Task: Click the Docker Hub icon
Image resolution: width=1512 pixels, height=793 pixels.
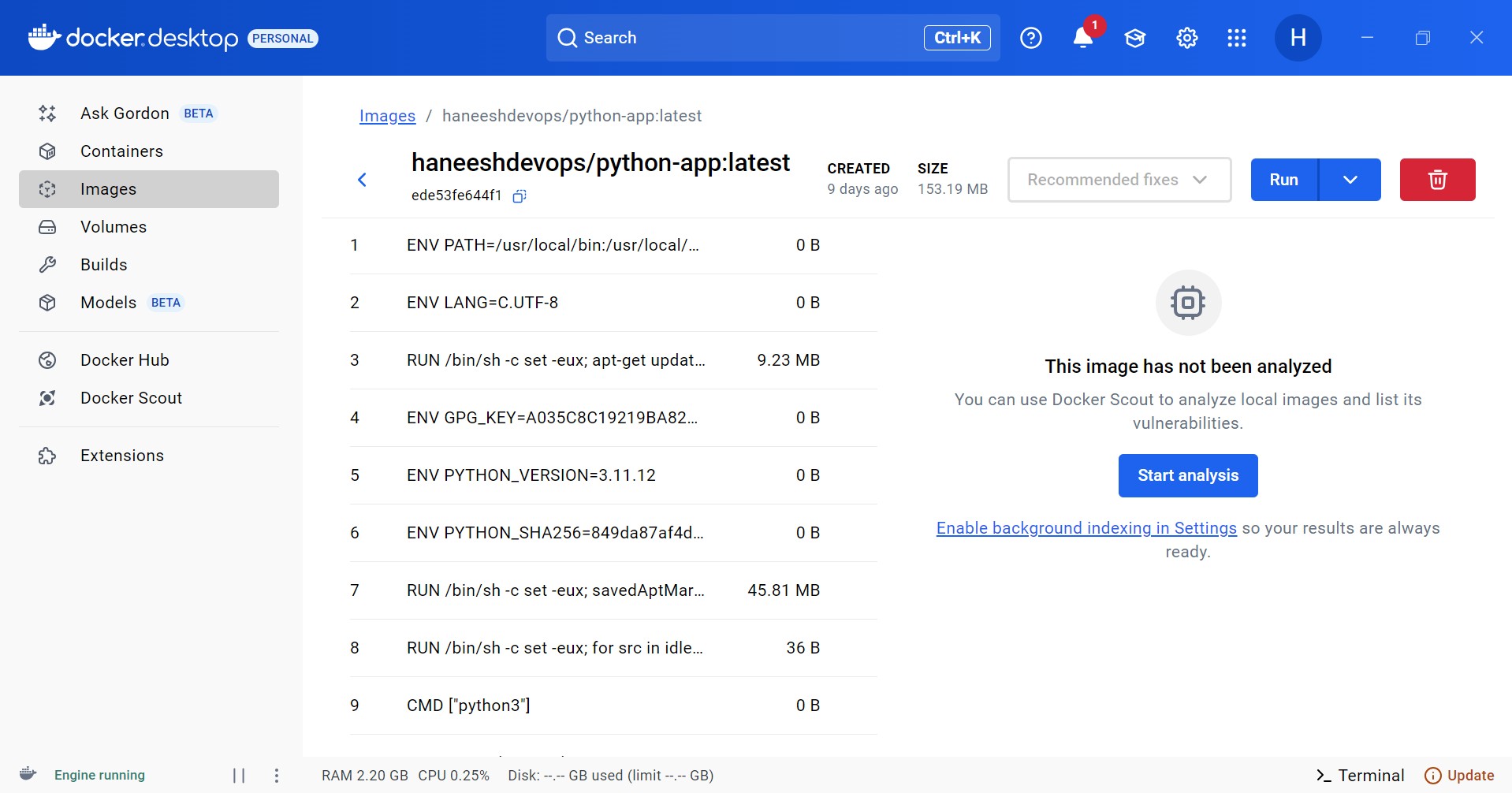Action: point(47,360)
